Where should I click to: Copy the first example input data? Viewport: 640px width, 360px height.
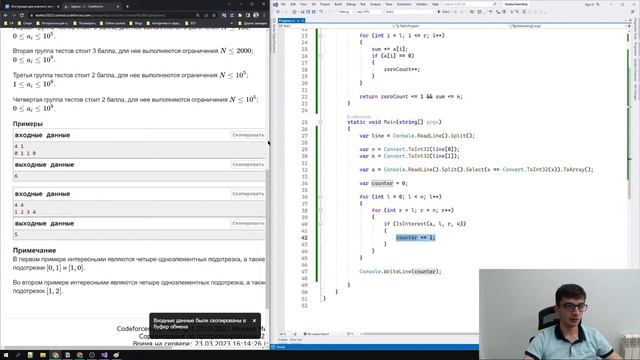248,135
